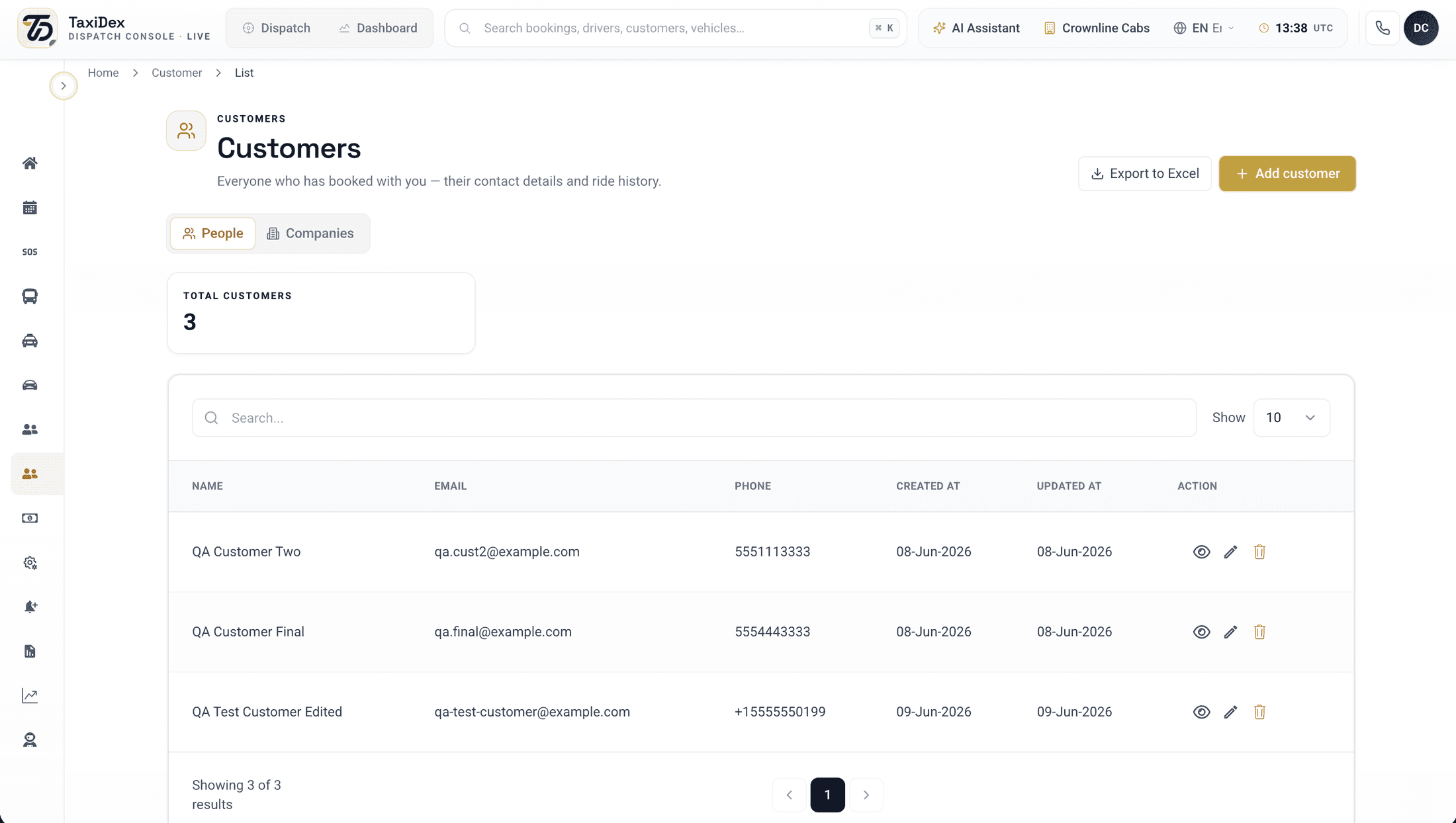Select page 1 in pagination
This screenshot has height=823, width=1456.
[827, 795]
